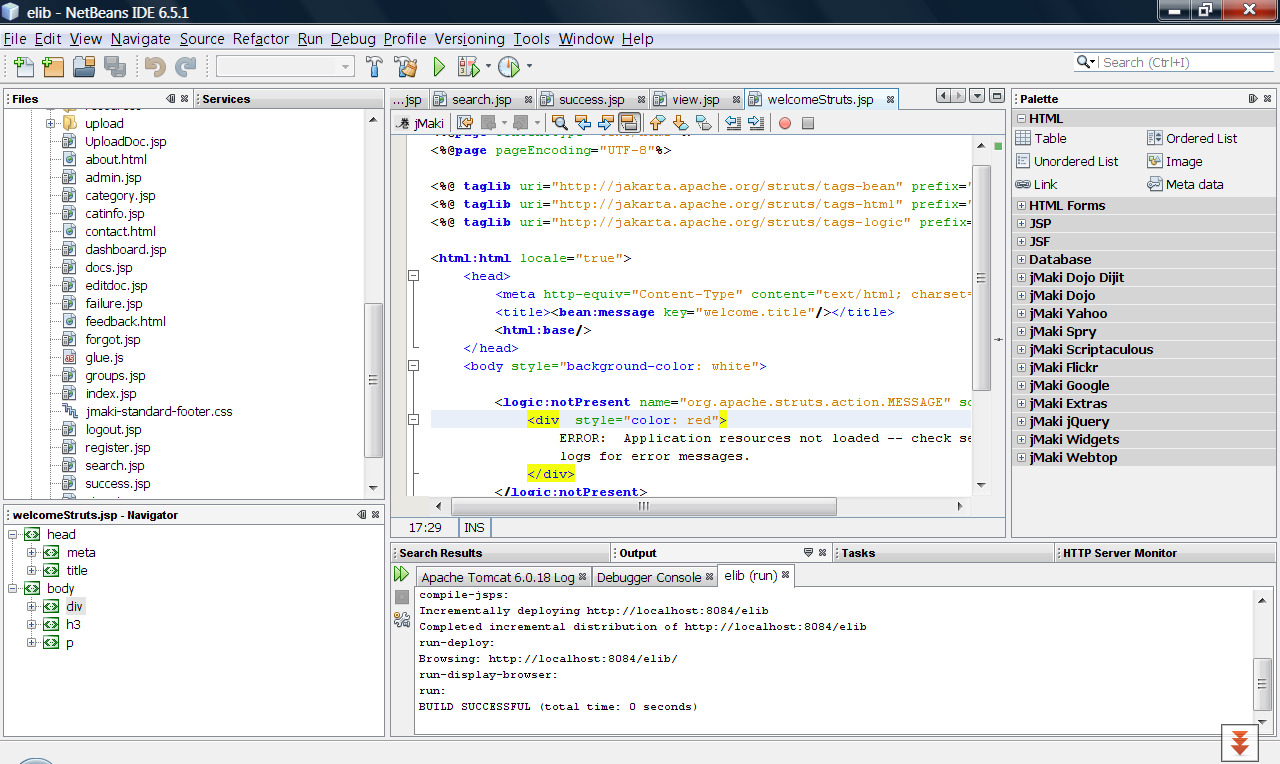Click the Save All toolbar icon
1280x764 pixels.
coord(115,67)
